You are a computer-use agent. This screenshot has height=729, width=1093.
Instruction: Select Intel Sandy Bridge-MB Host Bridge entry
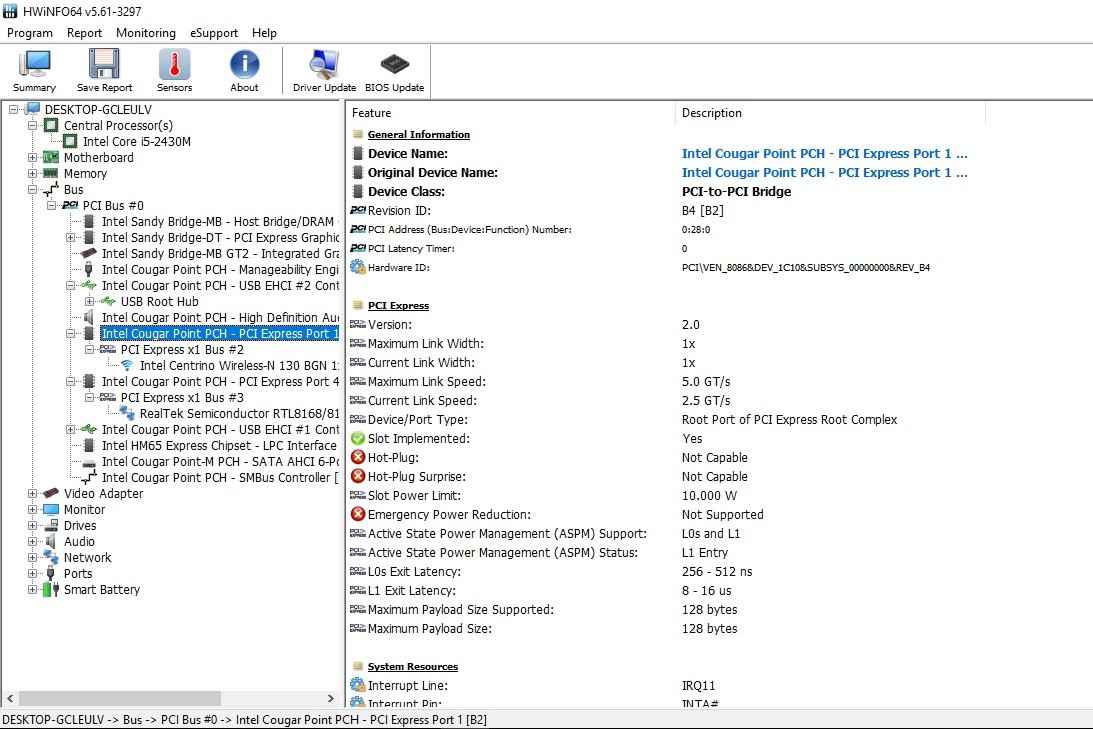pos(220,222)
